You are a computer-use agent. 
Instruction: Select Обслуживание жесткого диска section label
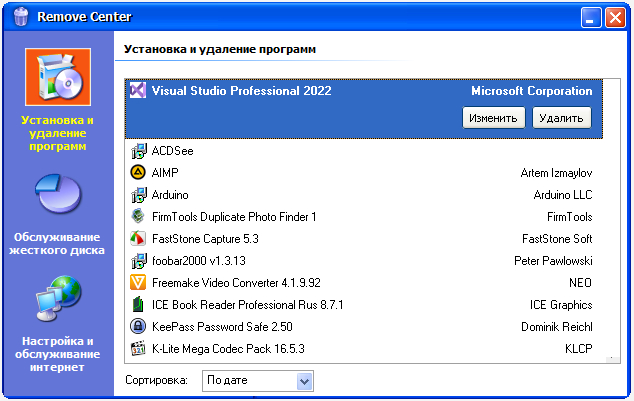pyautogui.click(x=57, y=244)
